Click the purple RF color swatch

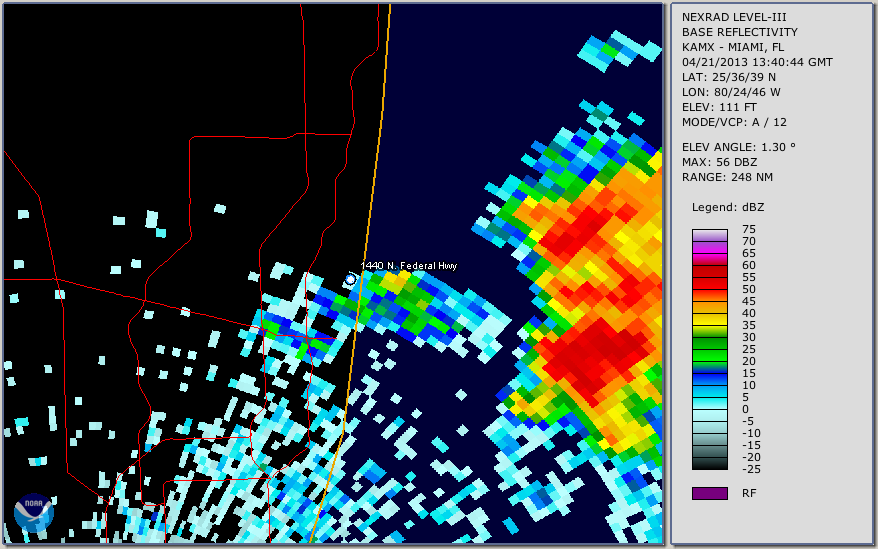709,493
